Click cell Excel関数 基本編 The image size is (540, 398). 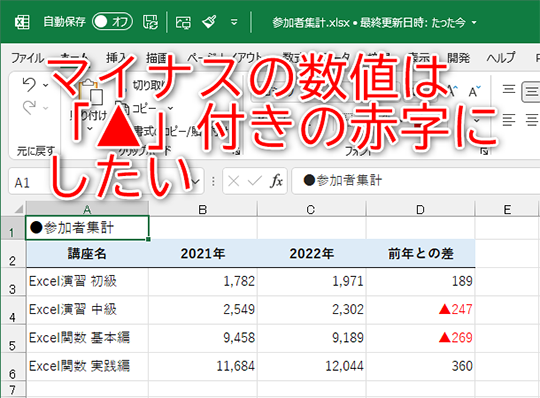(87, 338)
